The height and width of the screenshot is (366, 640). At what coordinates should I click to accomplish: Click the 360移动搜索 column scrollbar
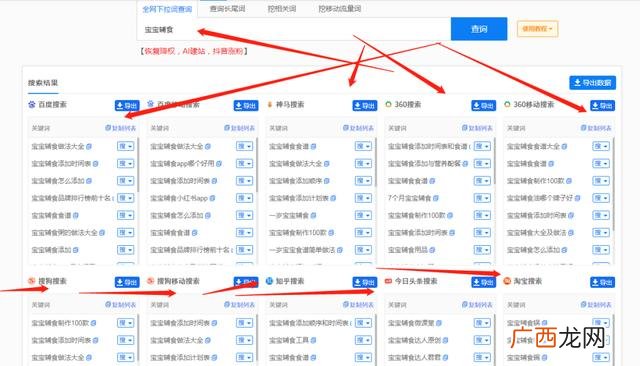click(613, 184)
